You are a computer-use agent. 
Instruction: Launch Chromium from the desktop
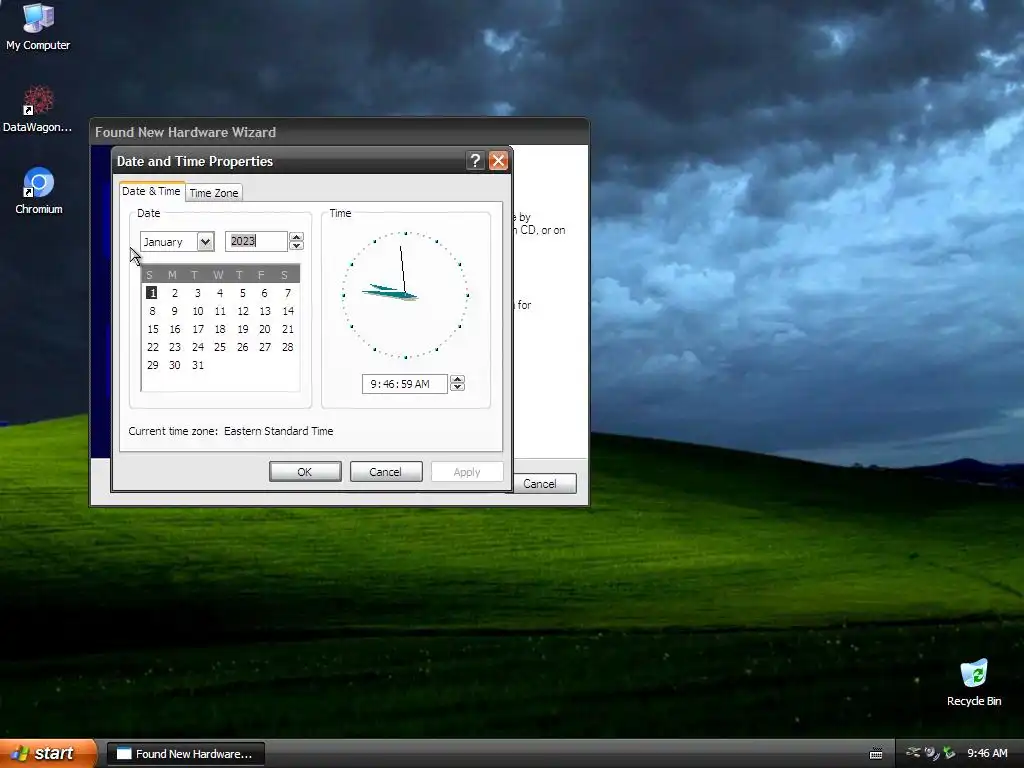pos(39,191)
